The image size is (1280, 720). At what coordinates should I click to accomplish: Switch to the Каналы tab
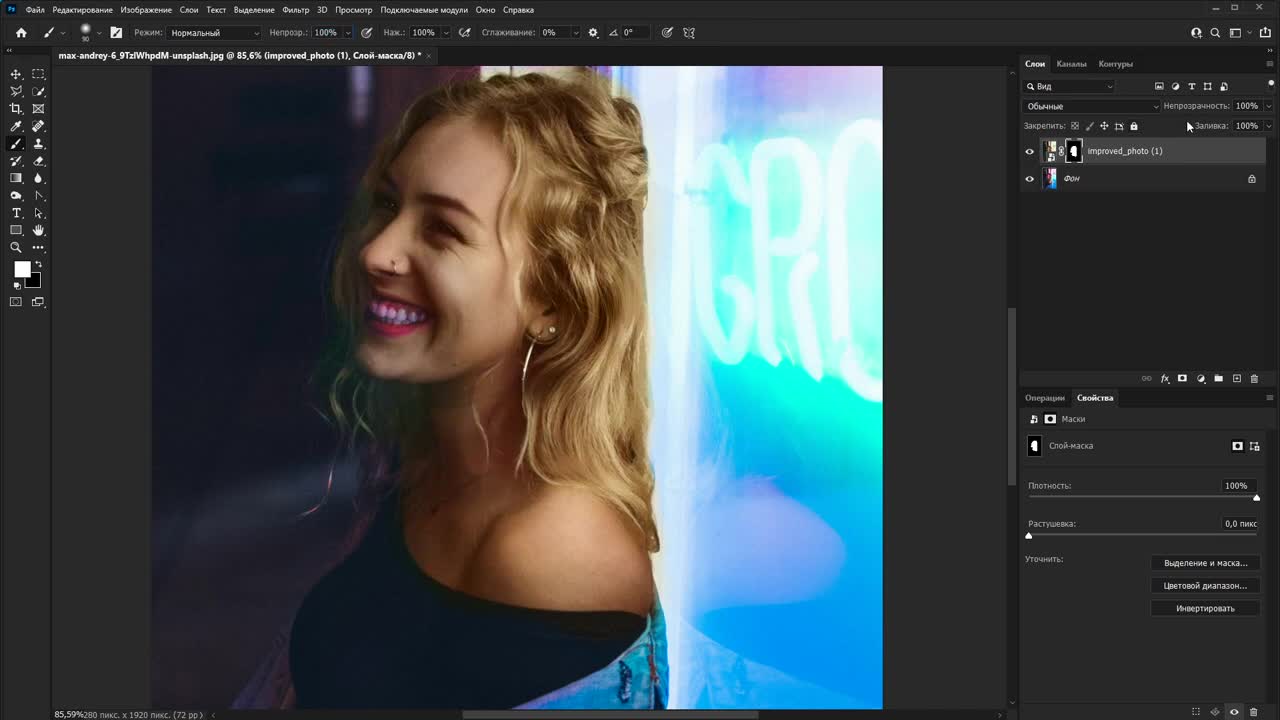point(1071,64)
